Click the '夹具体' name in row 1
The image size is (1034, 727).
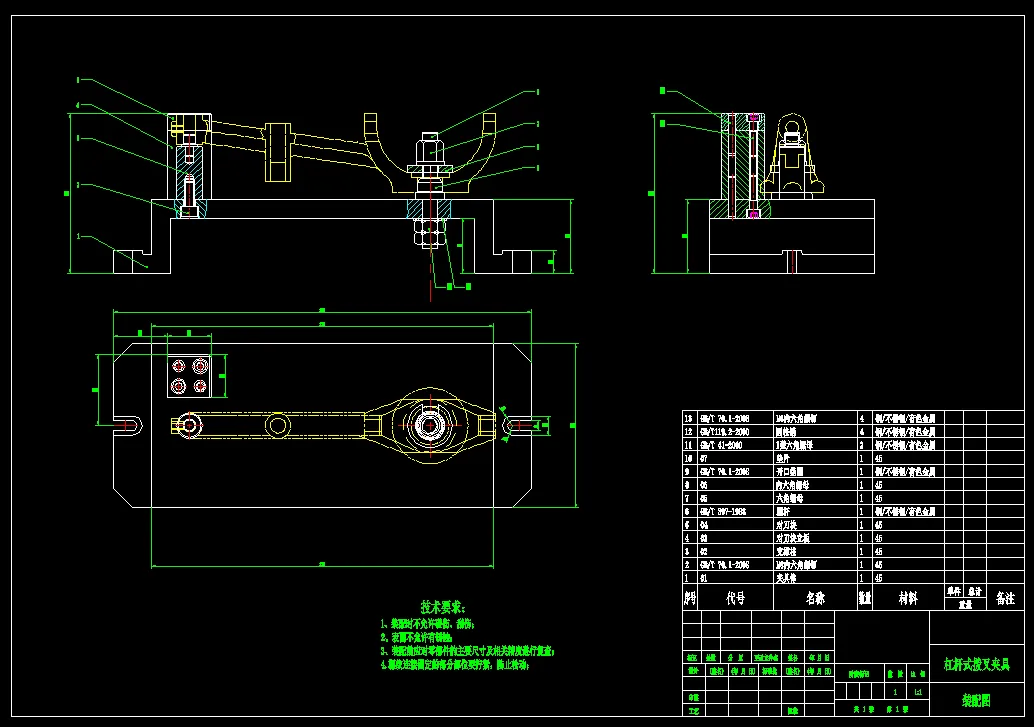point(786,578)
